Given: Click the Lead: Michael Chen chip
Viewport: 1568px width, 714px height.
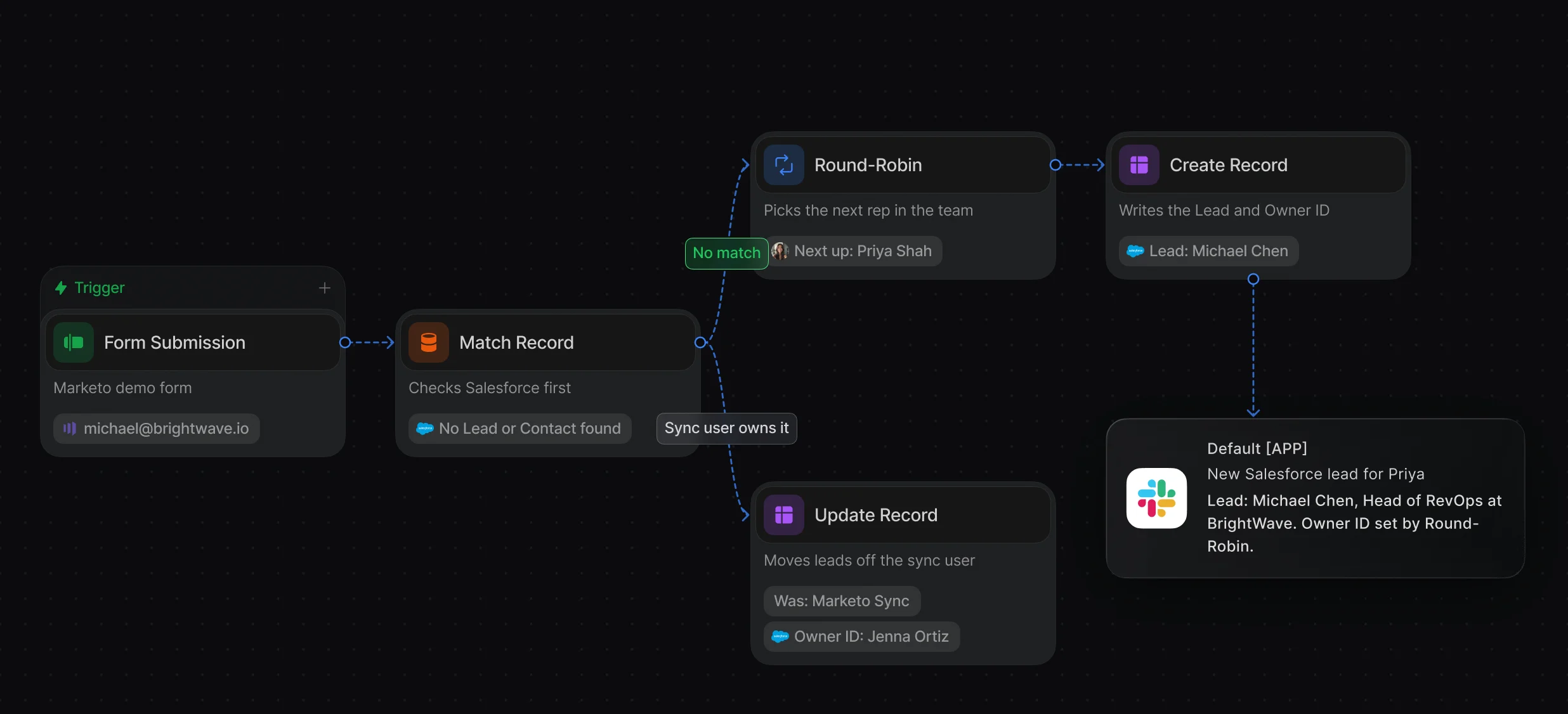Looking at the screenshot, I should [1209, 251].
